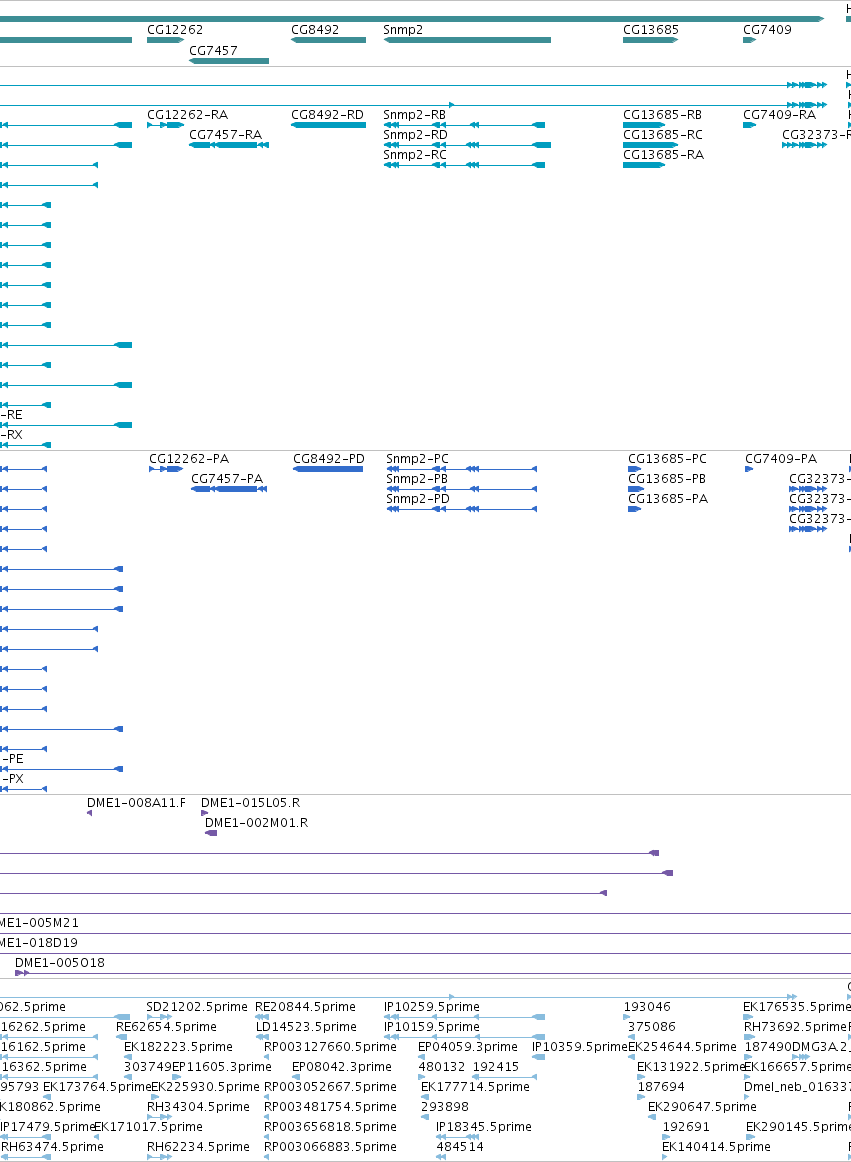This screenshot has width=851, height=1162.
Task: Select EST IP10359.5prime
Action: (x=580, y=1047)
